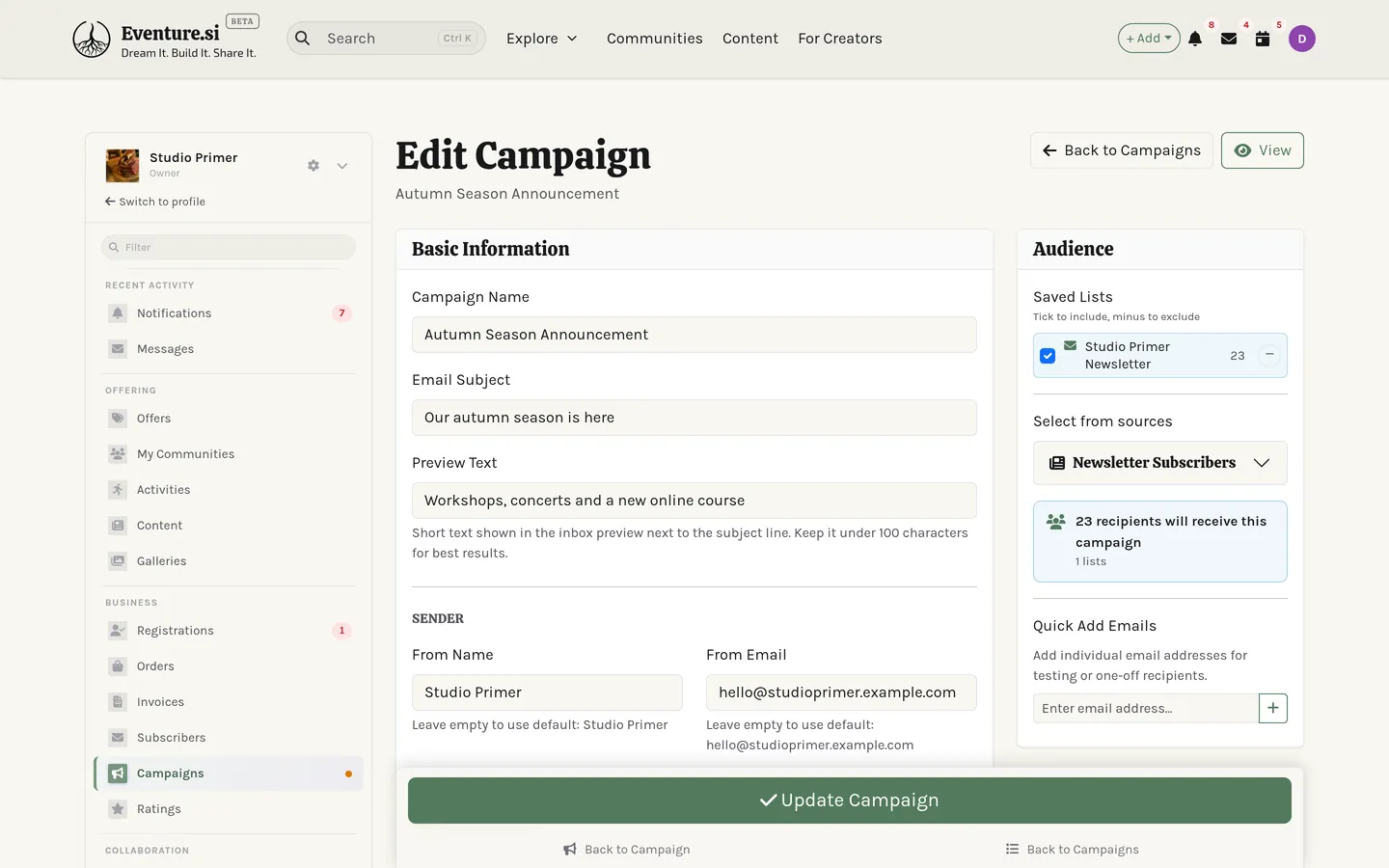Click the Update Campaign button
Viewport: 1389px width, 868px height.
pyautogui.click(x=850, y=800)
